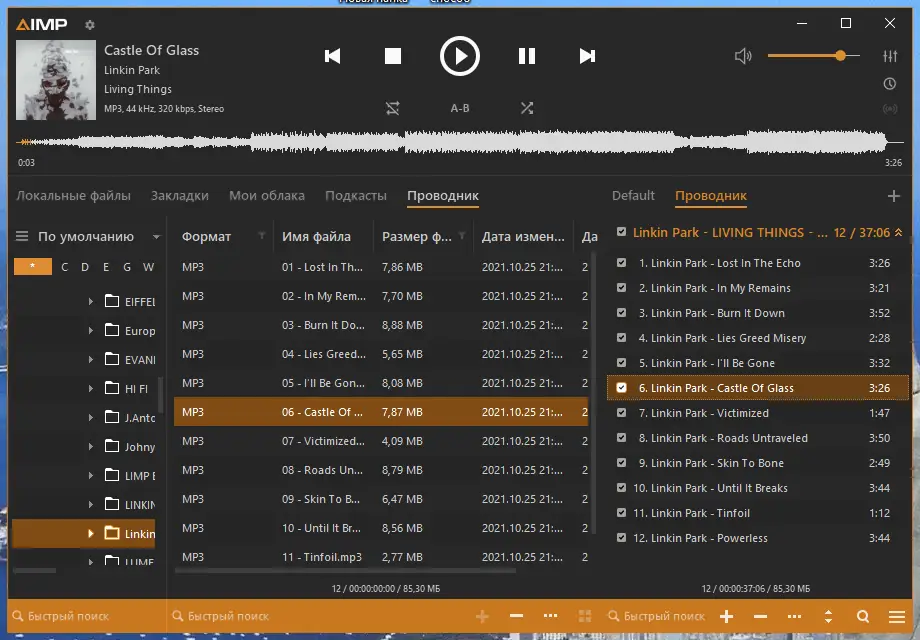920x640 pixels.
Task: Select the Проводник playlist tab
Action: [x=711, y=195]
